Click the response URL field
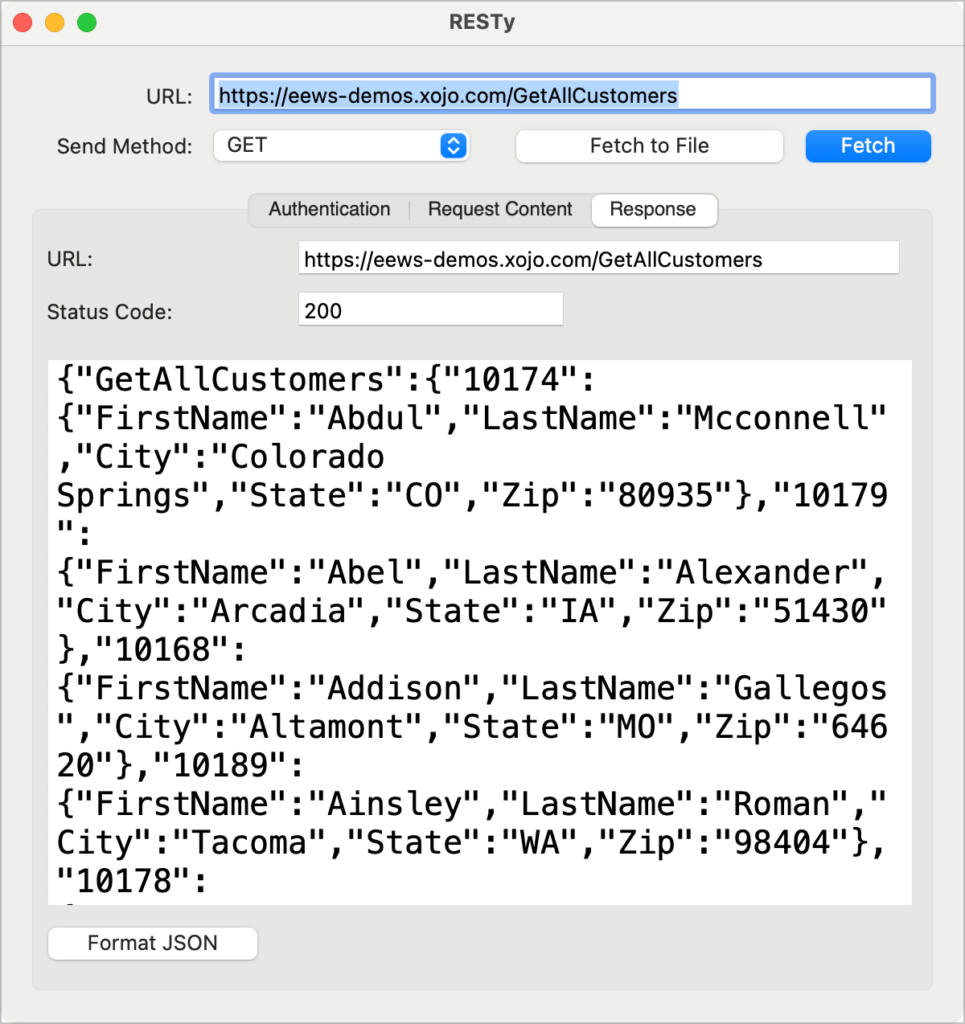Screen dimensions: 965x1024 point(598,257)
